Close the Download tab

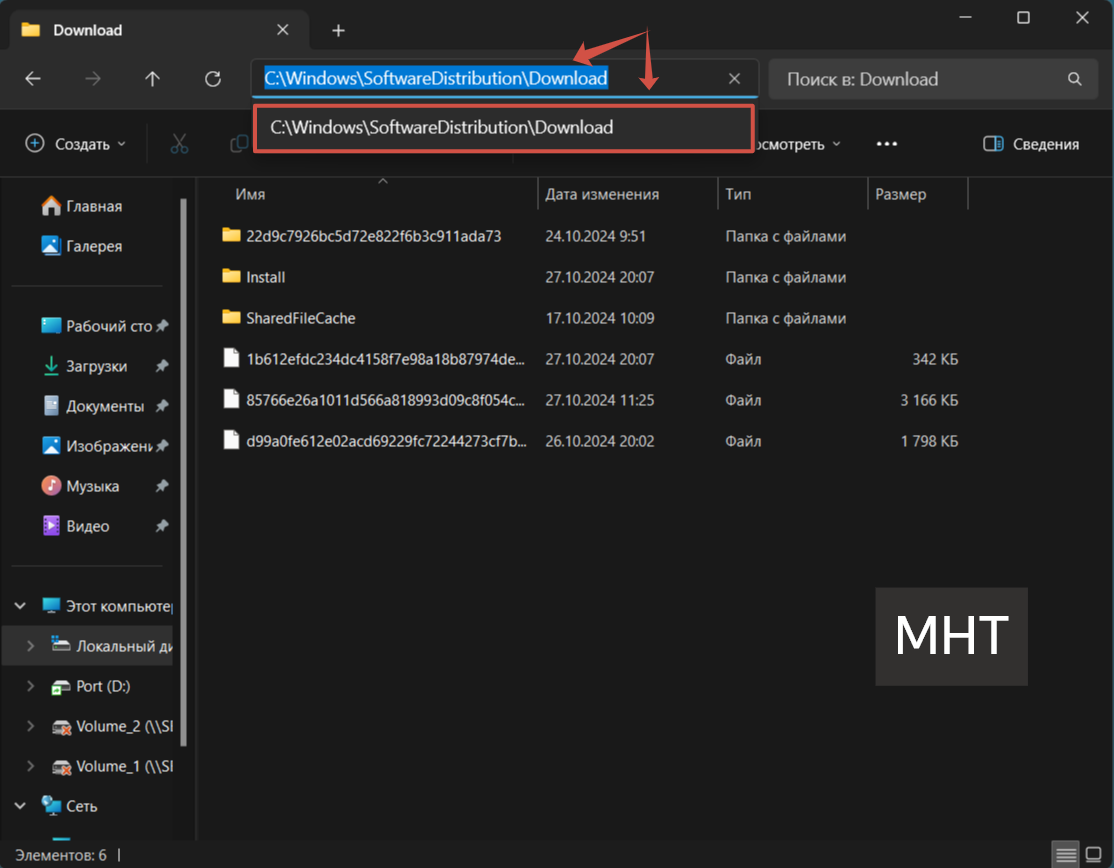coord(283,30)
